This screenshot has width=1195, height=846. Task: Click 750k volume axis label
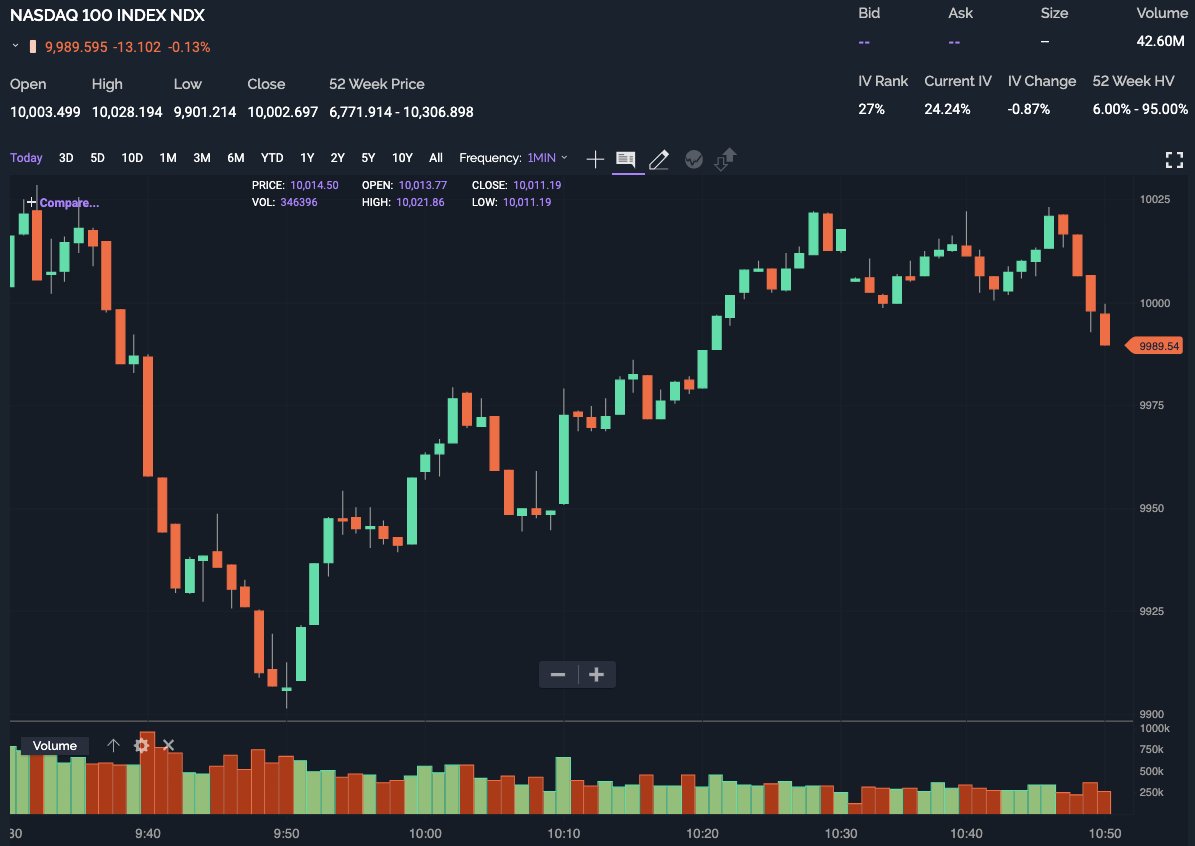[x=1152, y=750]
